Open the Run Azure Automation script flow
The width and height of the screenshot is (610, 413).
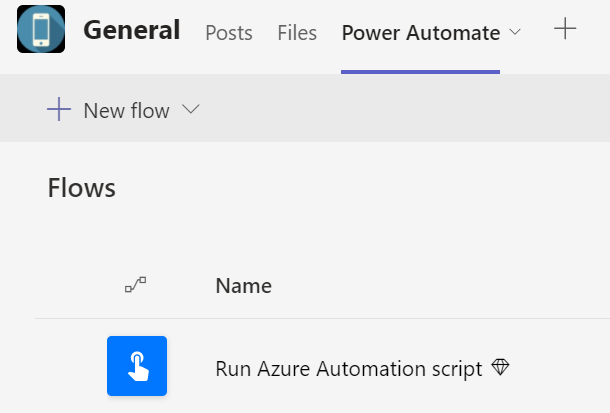(349, 369)
